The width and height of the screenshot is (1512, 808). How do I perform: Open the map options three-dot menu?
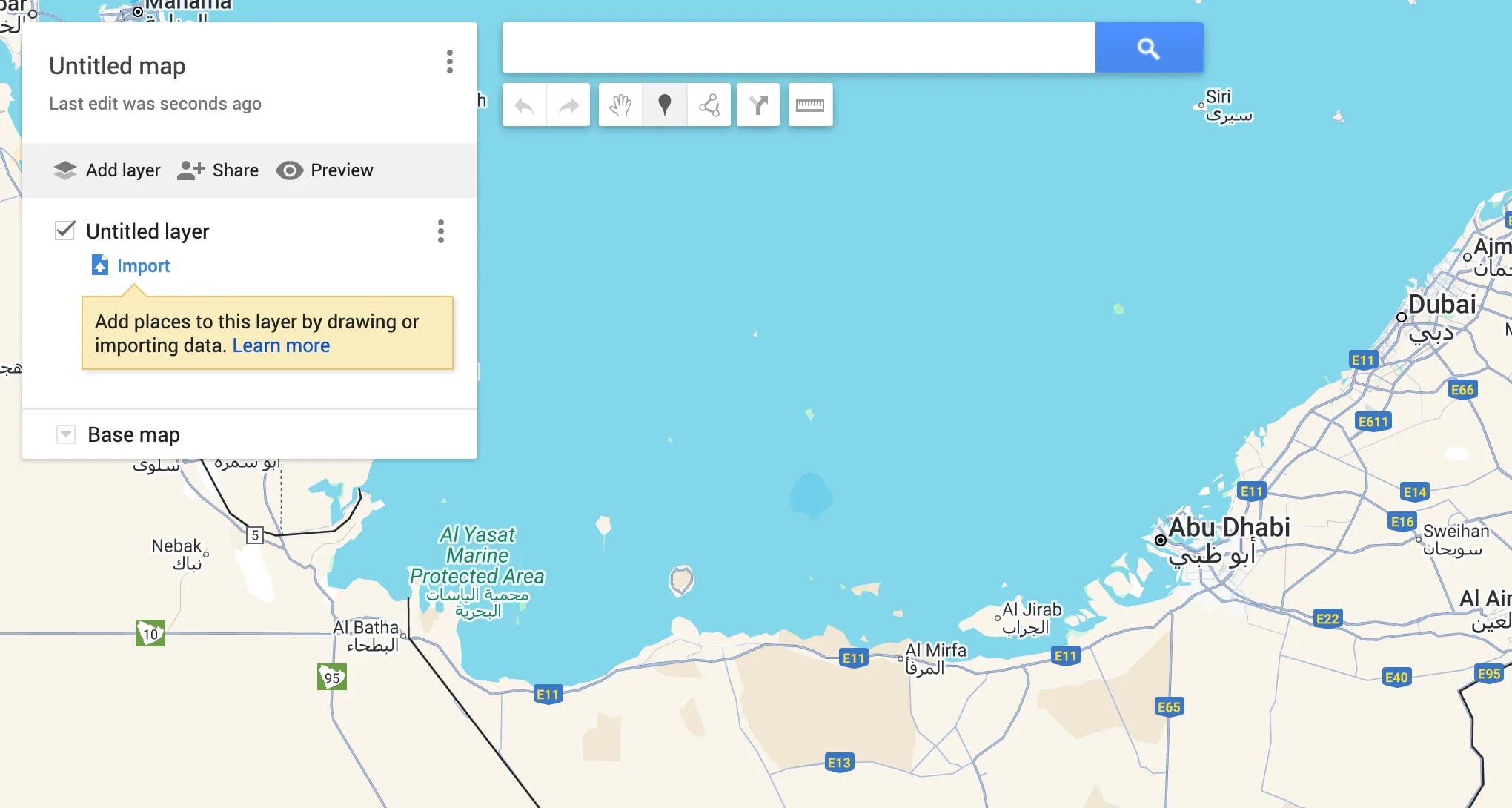[x=449, y=62]
